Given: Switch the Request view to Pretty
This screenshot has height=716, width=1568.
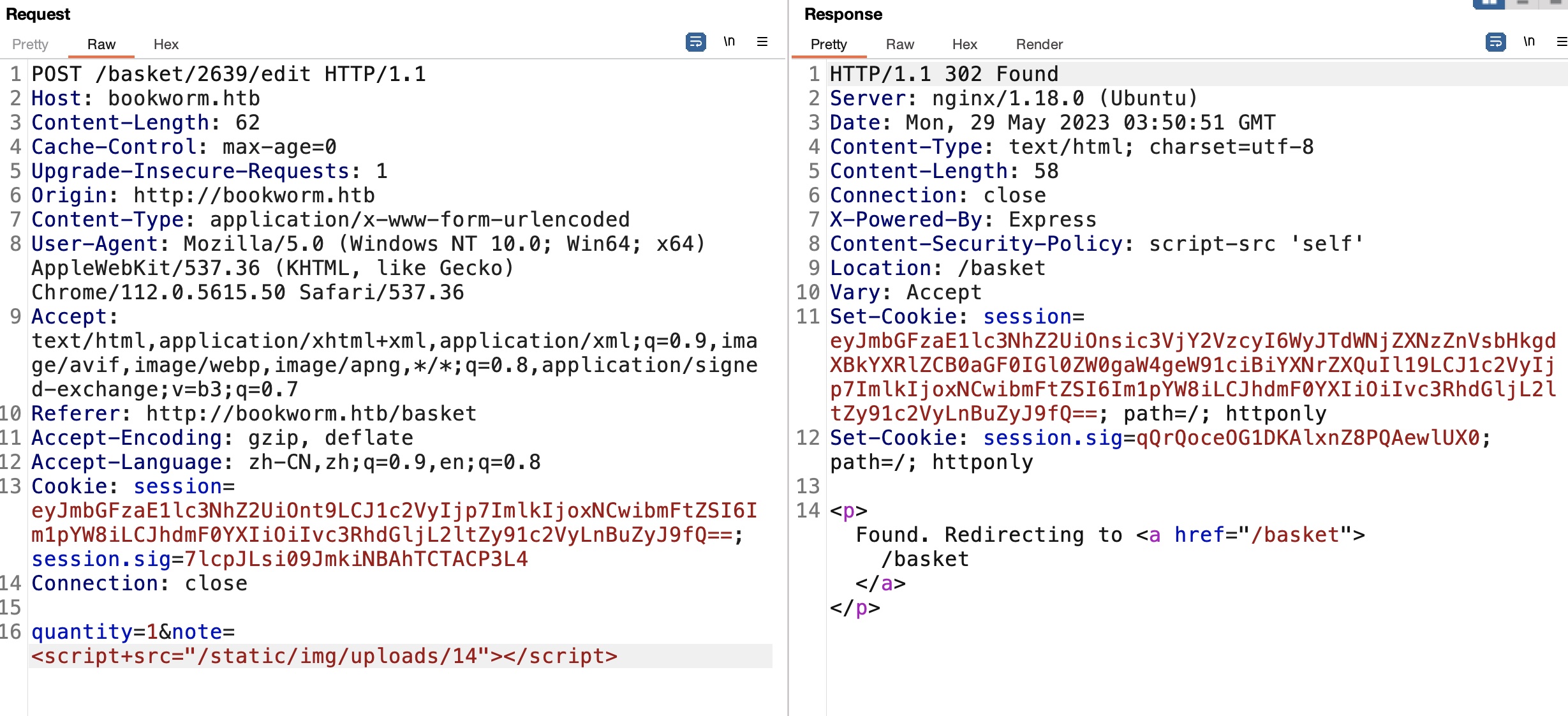Looking at the screenshot, I should click(30, 45).
